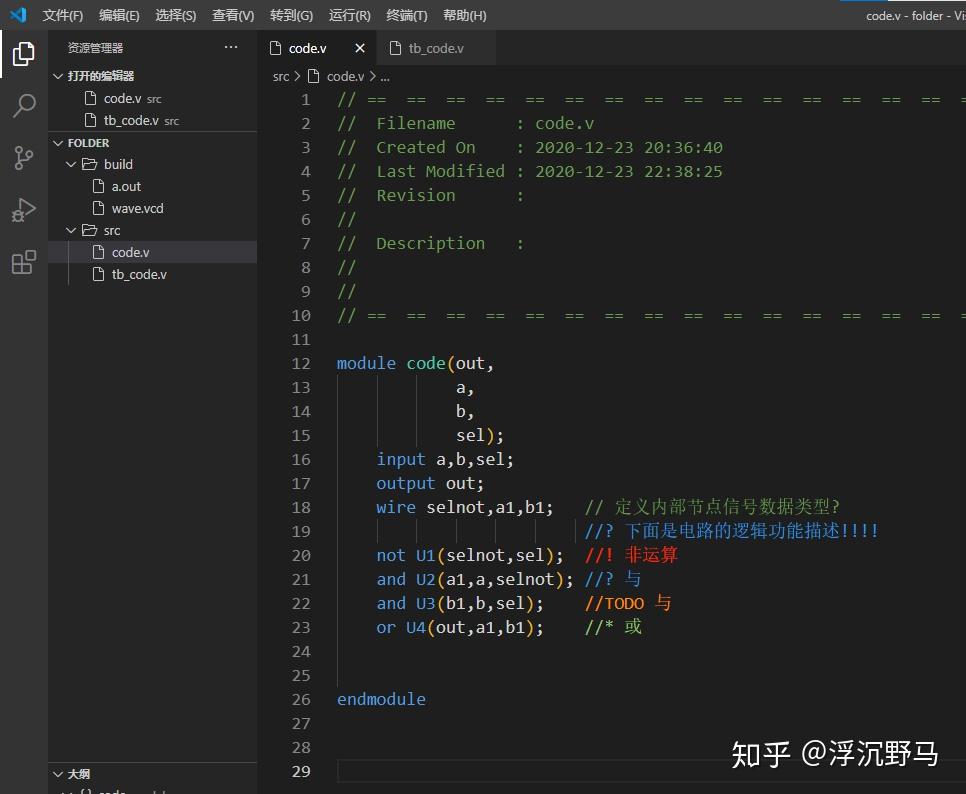Open the 终端 menu

[x=404, y=15]
